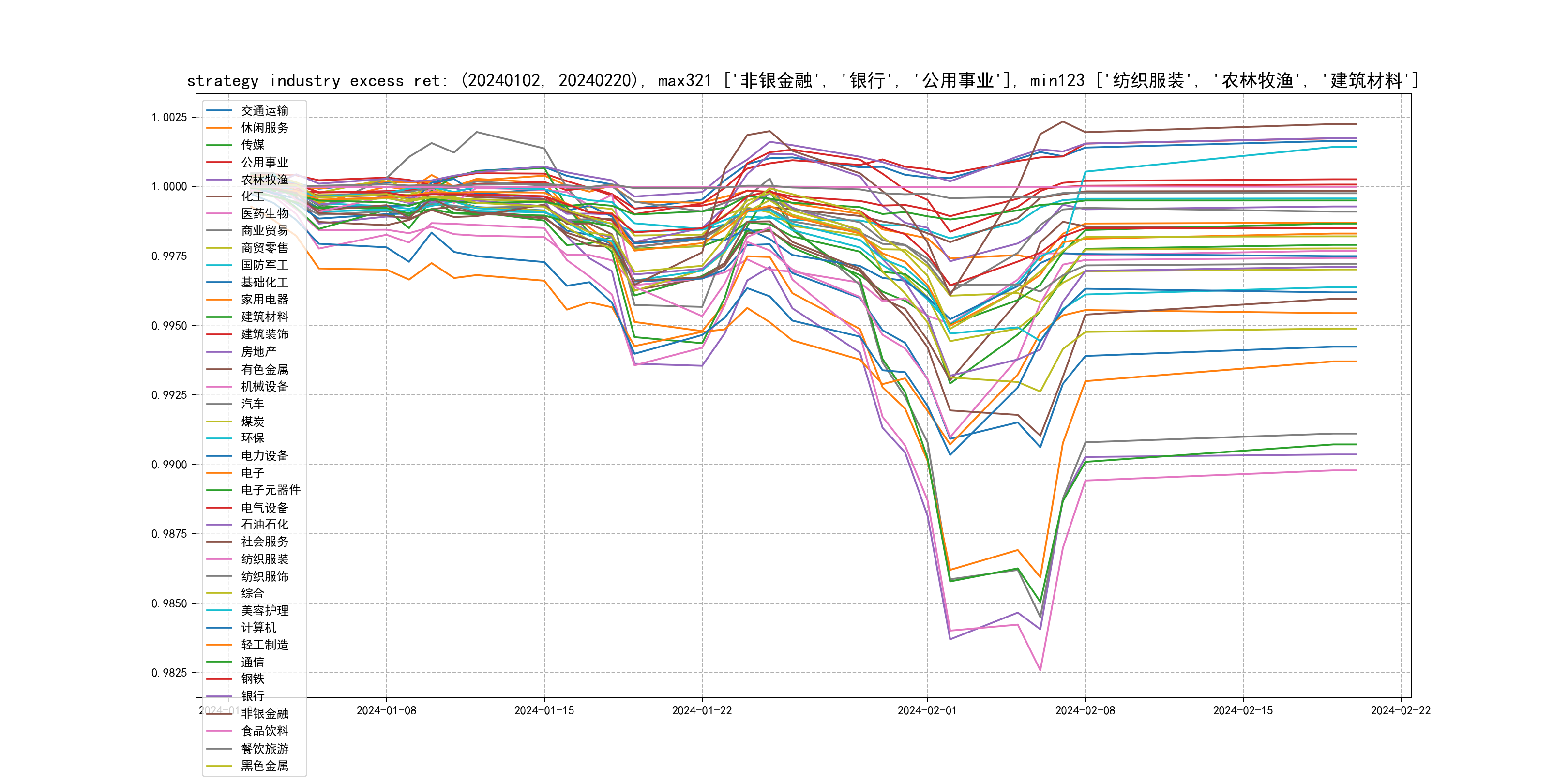
Task: Click the 纺织服装 legend label
Action: click(x=264, y=559)
